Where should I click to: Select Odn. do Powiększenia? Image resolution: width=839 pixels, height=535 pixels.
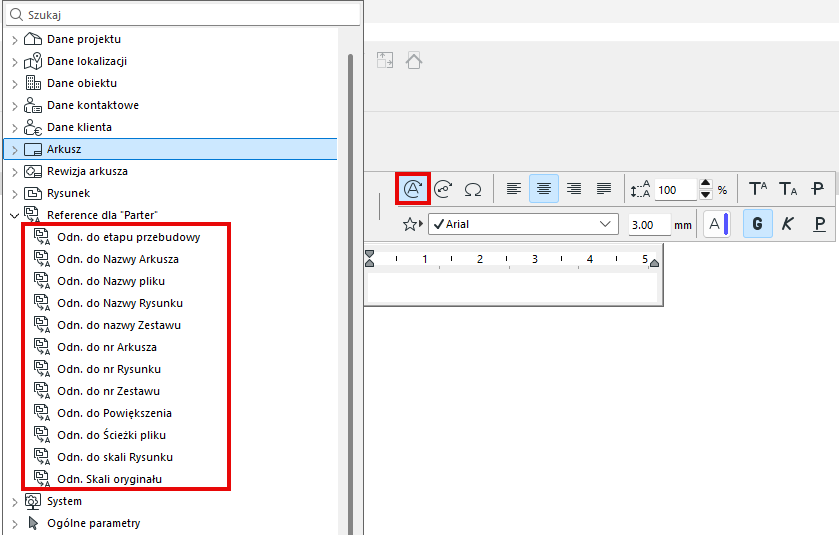tap(115, 413)
